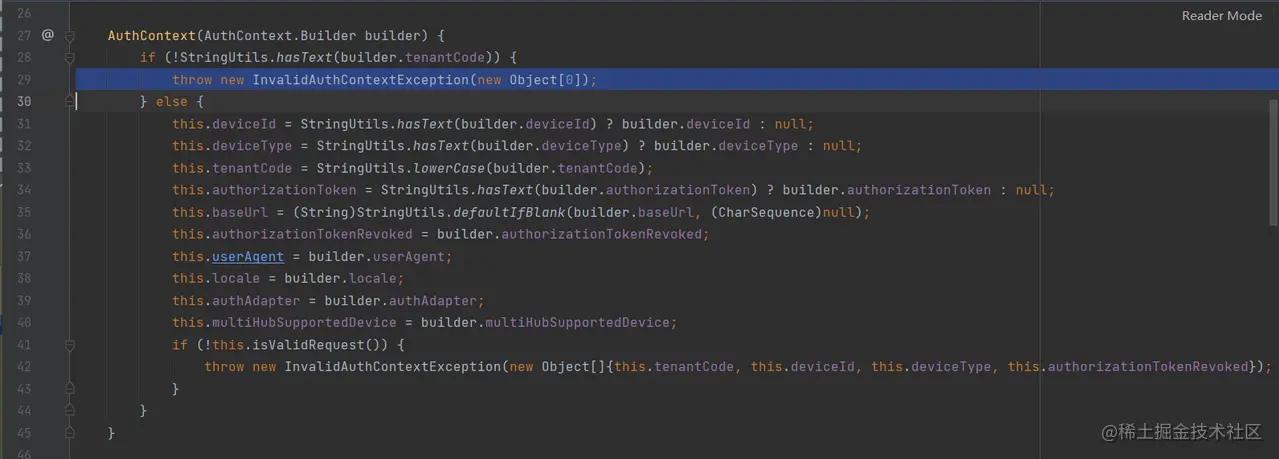1279x459 pixels.
Task: Click the fold end marker on line 45
Action: coord(70,432)
